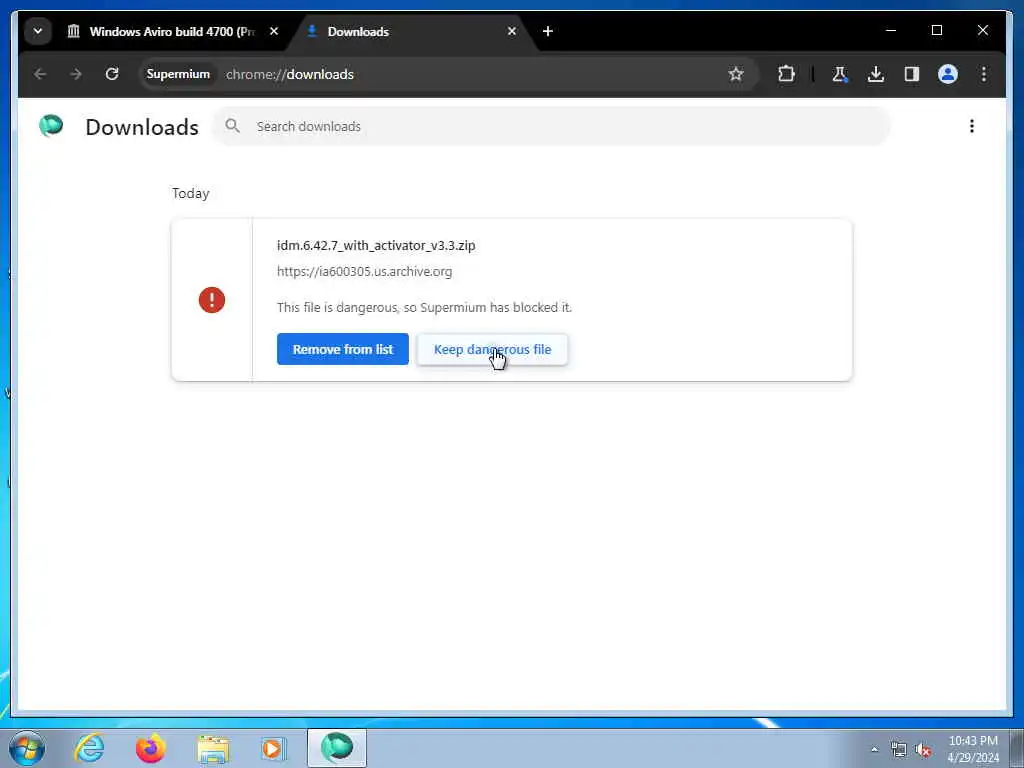Click the idm.6.42.7_with_activator_v3.3.zip file name

click(376, 246)
